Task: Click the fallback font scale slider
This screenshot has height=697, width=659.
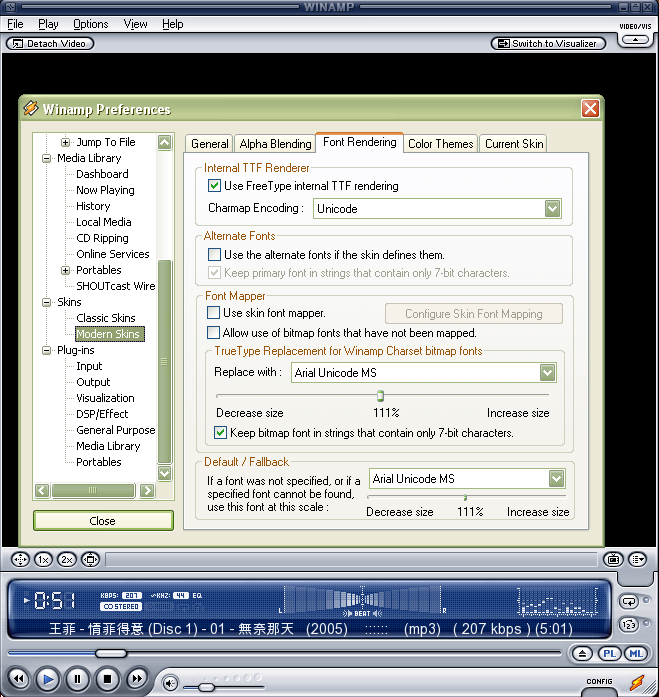Action: point(465,497)
